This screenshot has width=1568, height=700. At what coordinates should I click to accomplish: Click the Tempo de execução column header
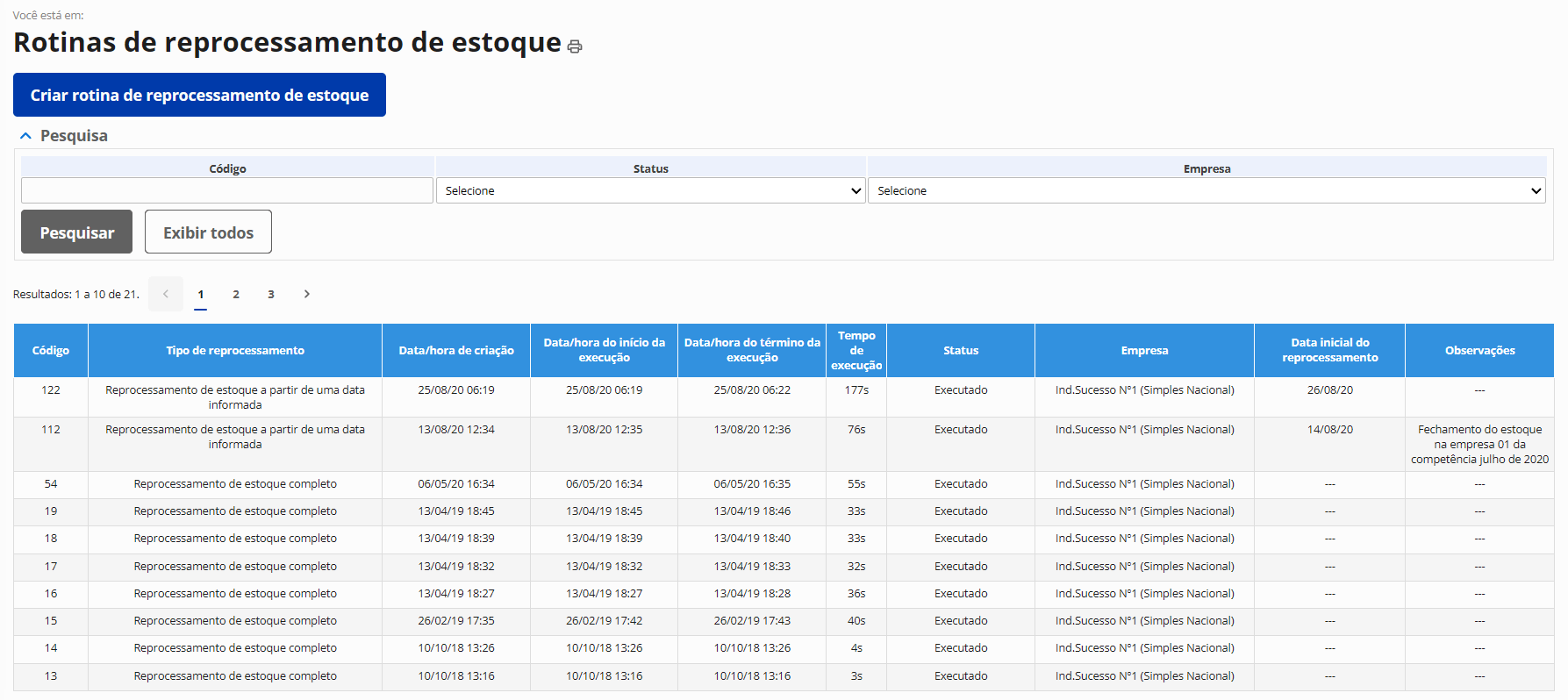[x=856, y=350]
